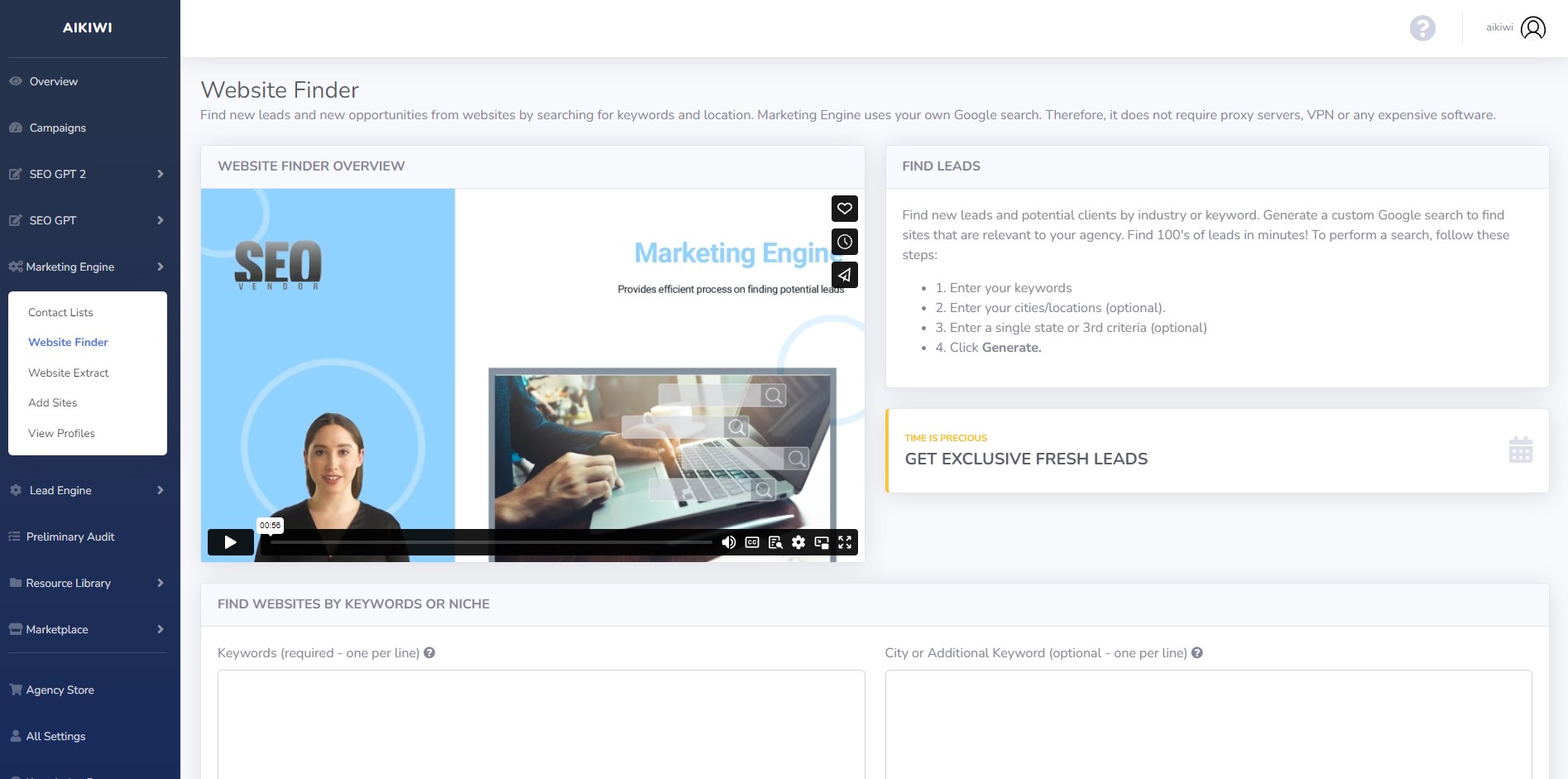Like the video with the heart icon
Screen dimensions: 1568x779
point(845,209)
